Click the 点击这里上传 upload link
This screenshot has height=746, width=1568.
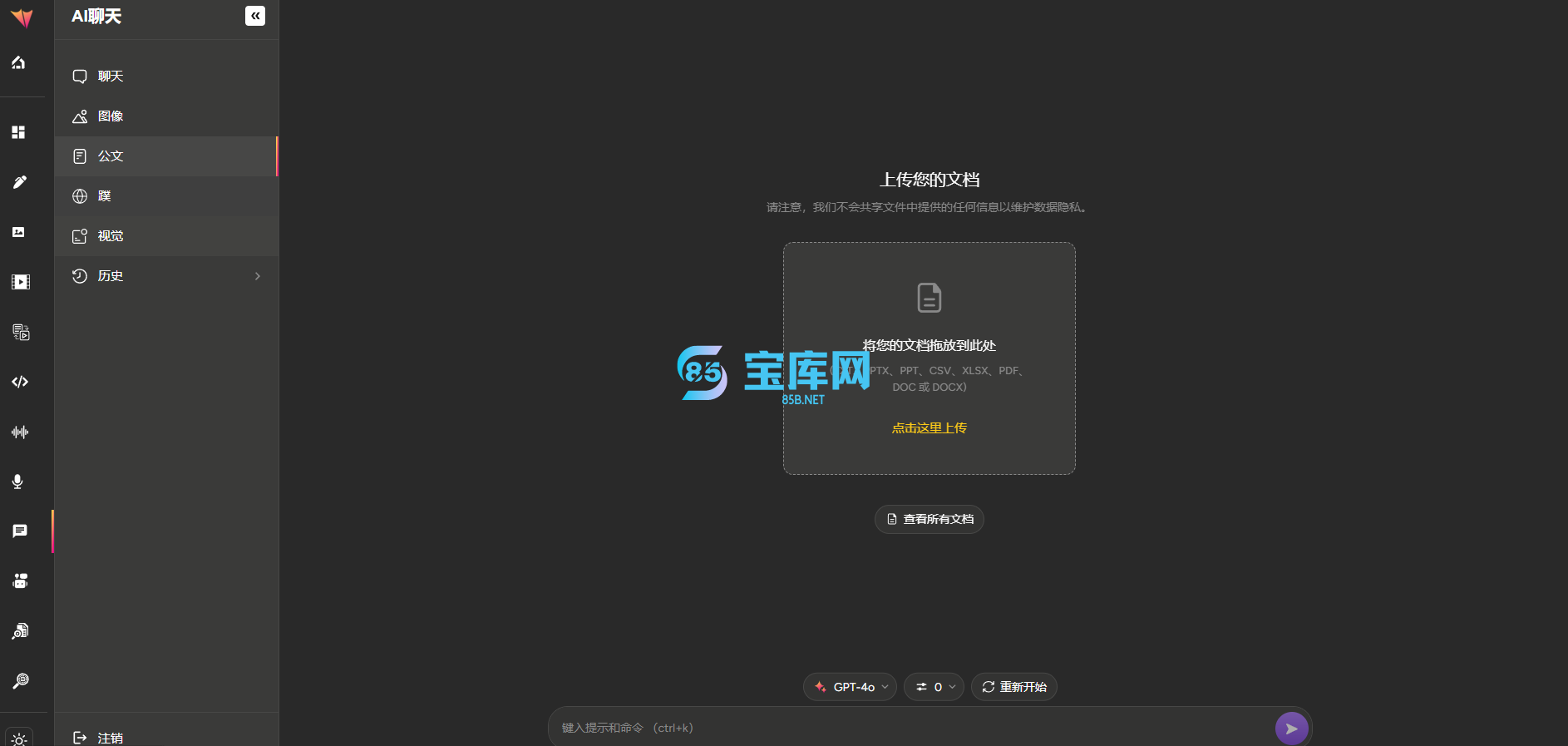coord(929,428)
